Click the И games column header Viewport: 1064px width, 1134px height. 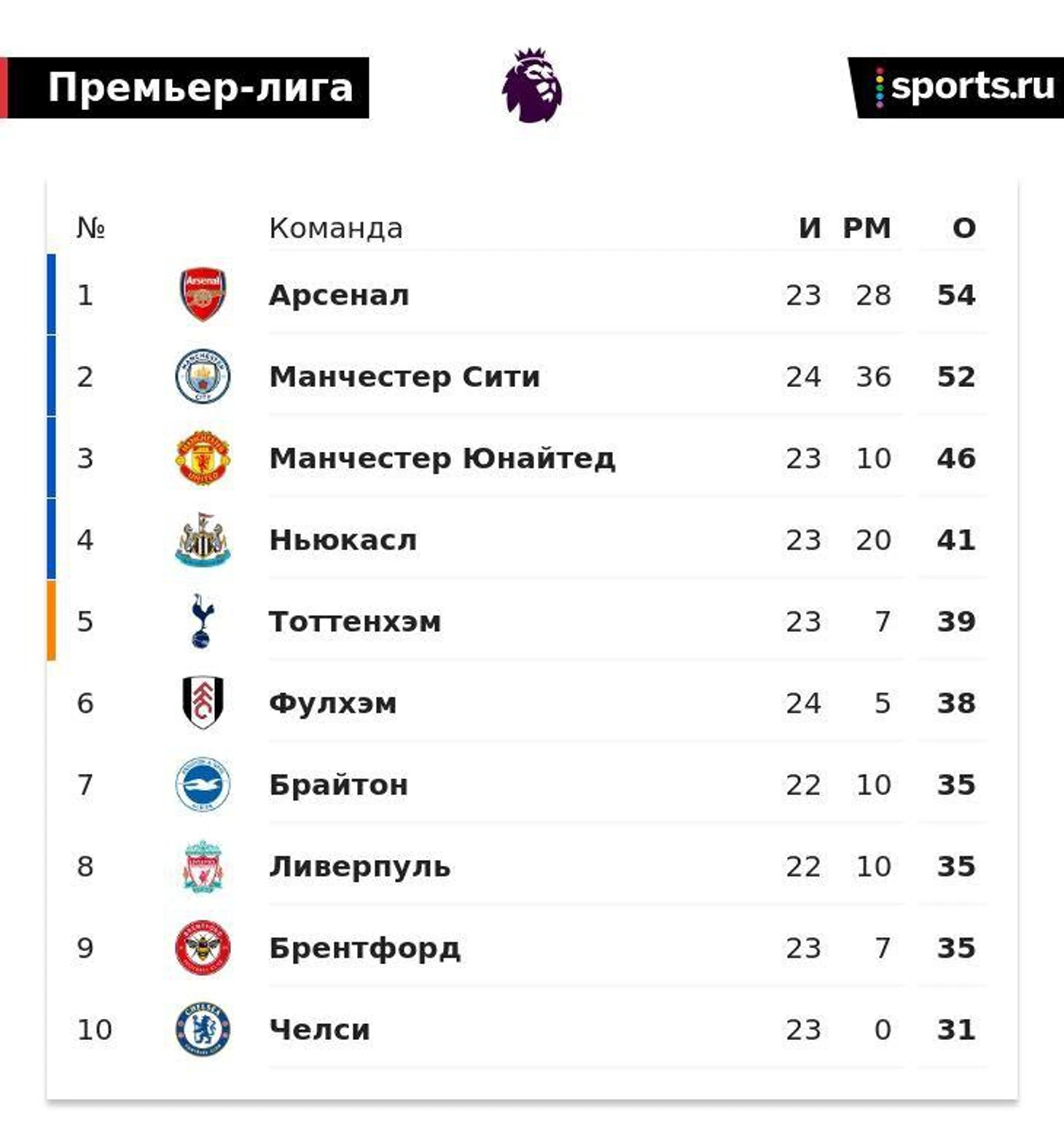(x=810, y=228)
